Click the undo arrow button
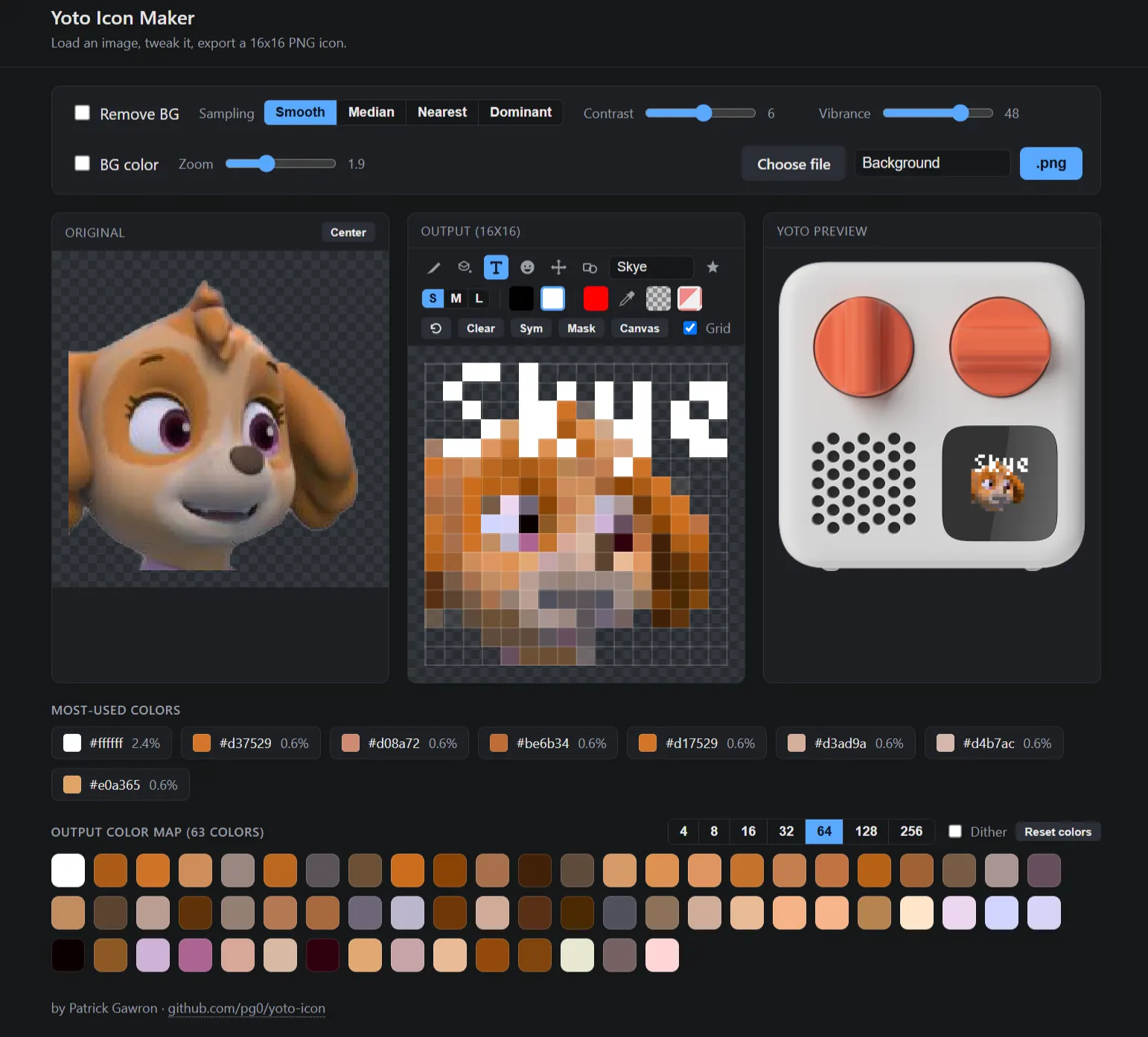 coord(436,328)
